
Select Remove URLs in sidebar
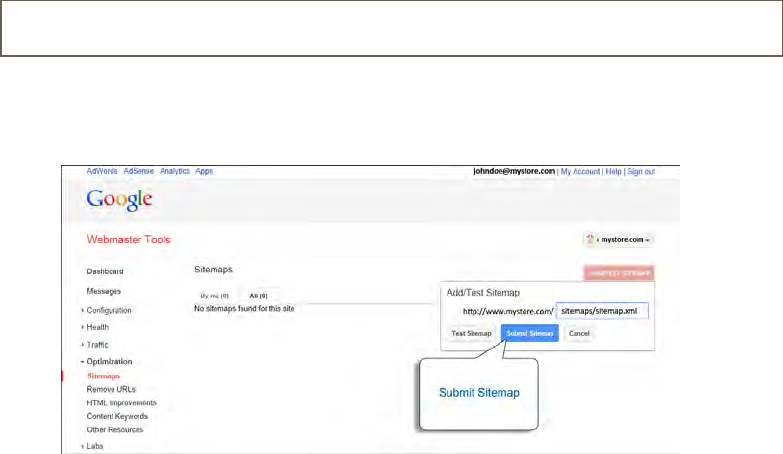(x=111, y=389)
